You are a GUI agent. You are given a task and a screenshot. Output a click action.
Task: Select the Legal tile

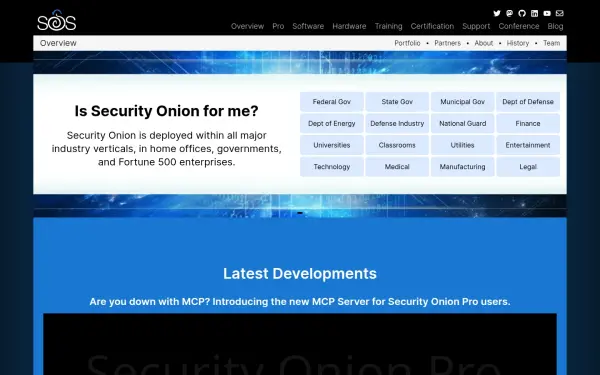[x=528, y=167]
